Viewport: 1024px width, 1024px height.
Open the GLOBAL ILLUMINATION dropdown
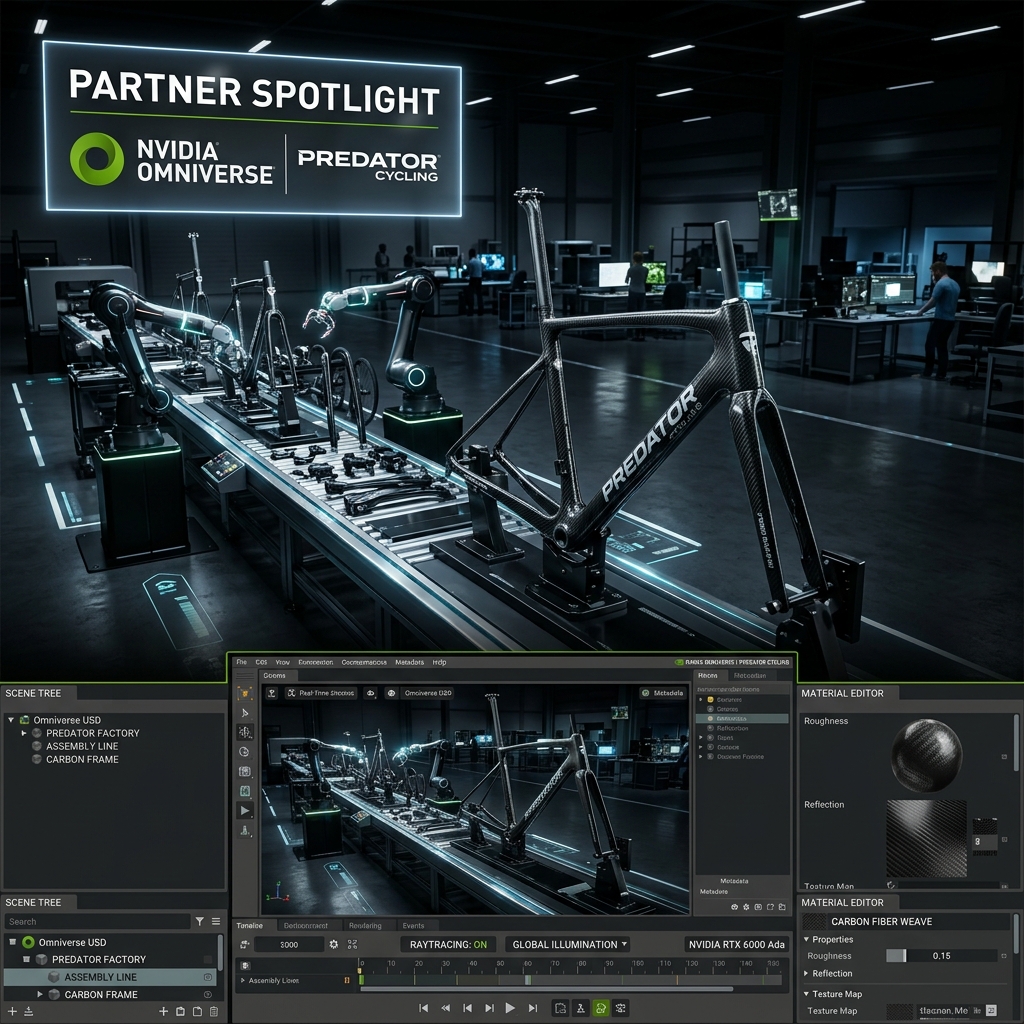click(569, 944)
